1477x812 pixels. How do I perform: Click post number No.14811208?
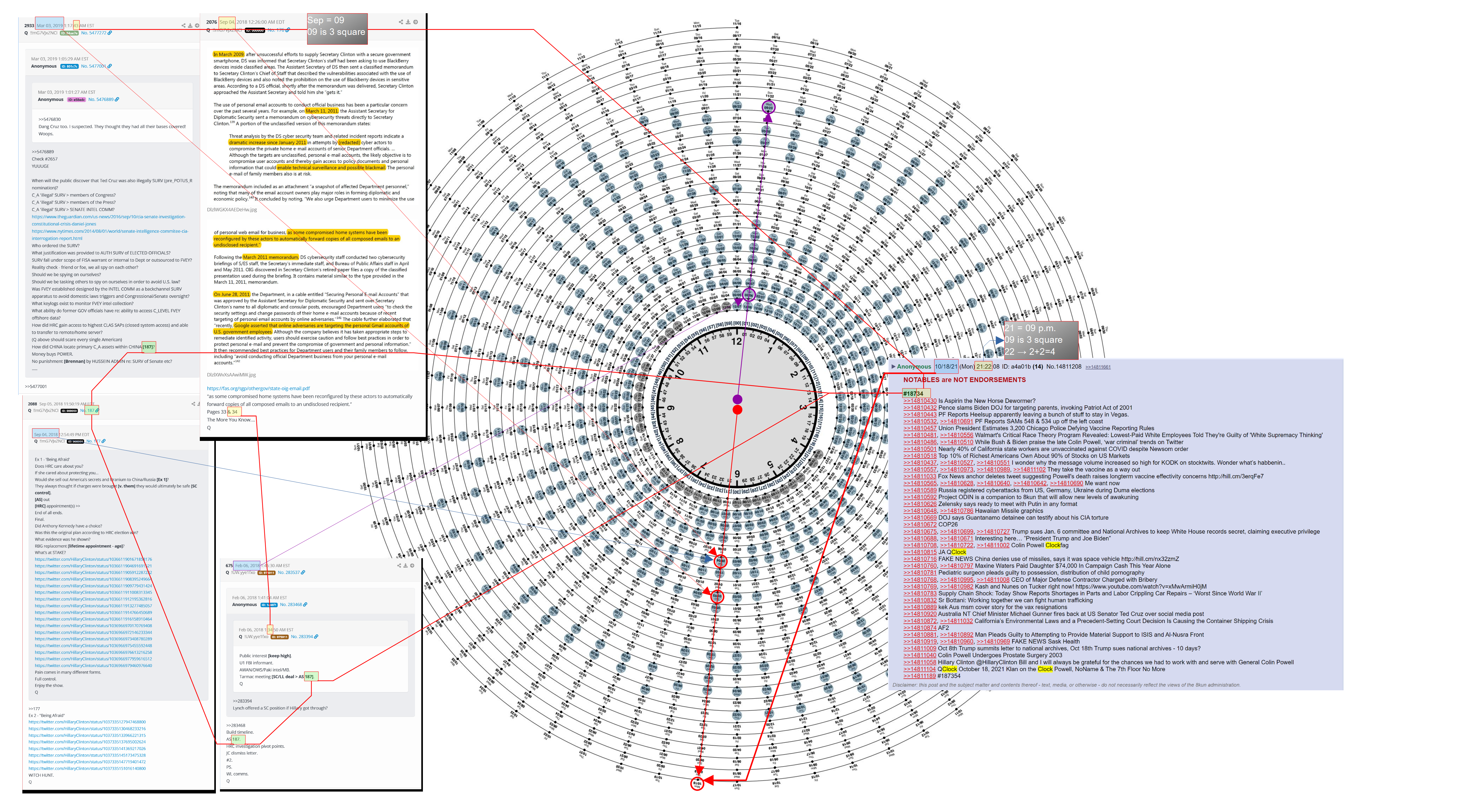[x=1064, y=366]
